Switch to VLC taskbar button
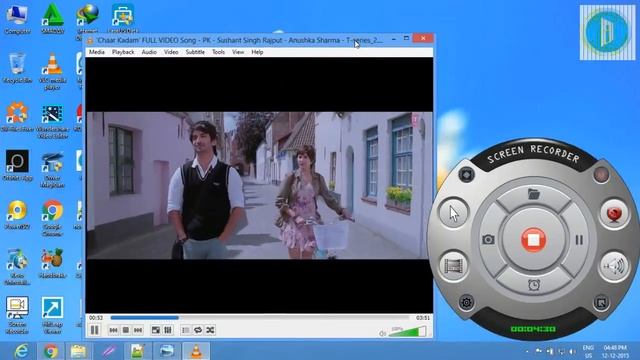This screenshot has width=640, height=360. 196,351
